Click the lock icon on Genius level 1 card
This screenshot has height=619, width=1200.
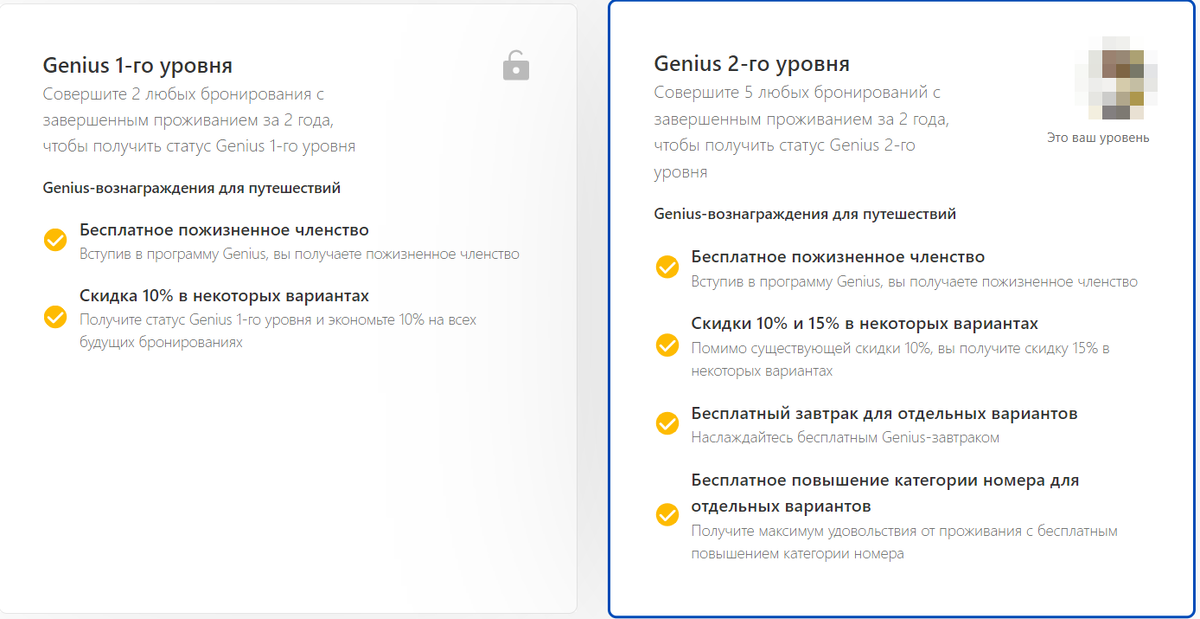pos(516,66)
